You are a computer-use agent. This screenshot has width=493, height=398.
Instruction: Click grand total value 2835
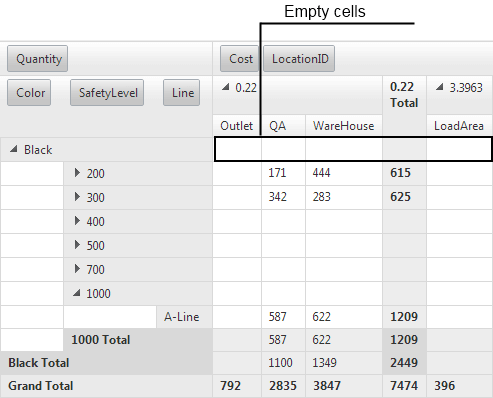283,386
